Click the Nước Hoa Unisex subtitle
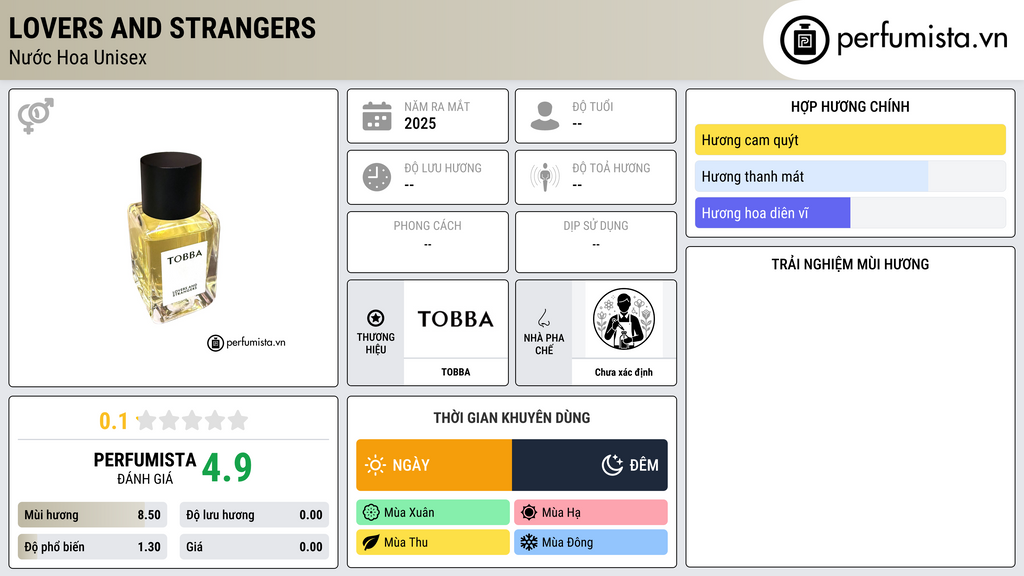This screenshot has width=1024, height=576. [78, 57]
